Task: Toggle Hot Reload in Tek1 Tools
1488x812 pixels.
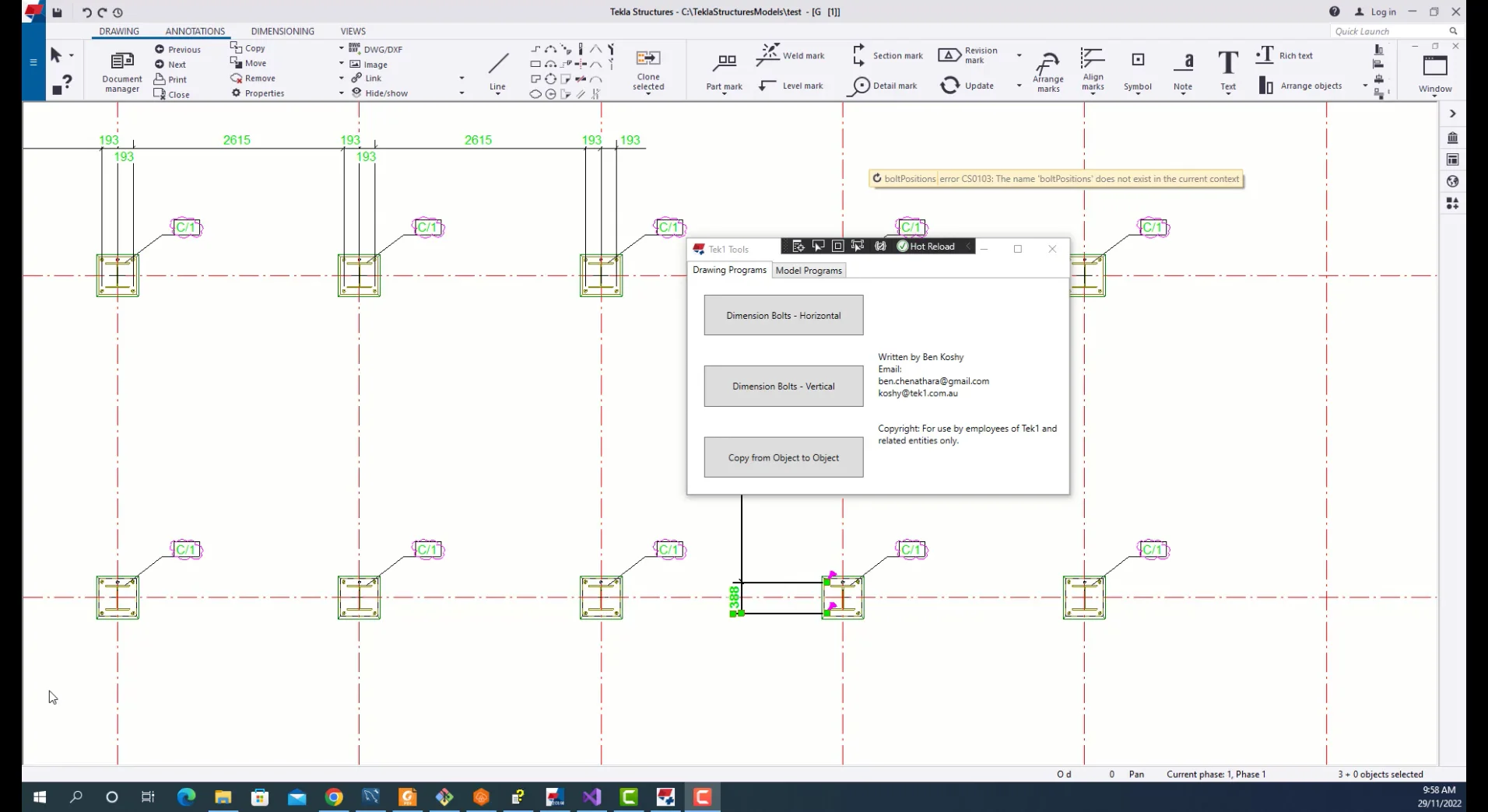Action: click(x=926, y=247)
